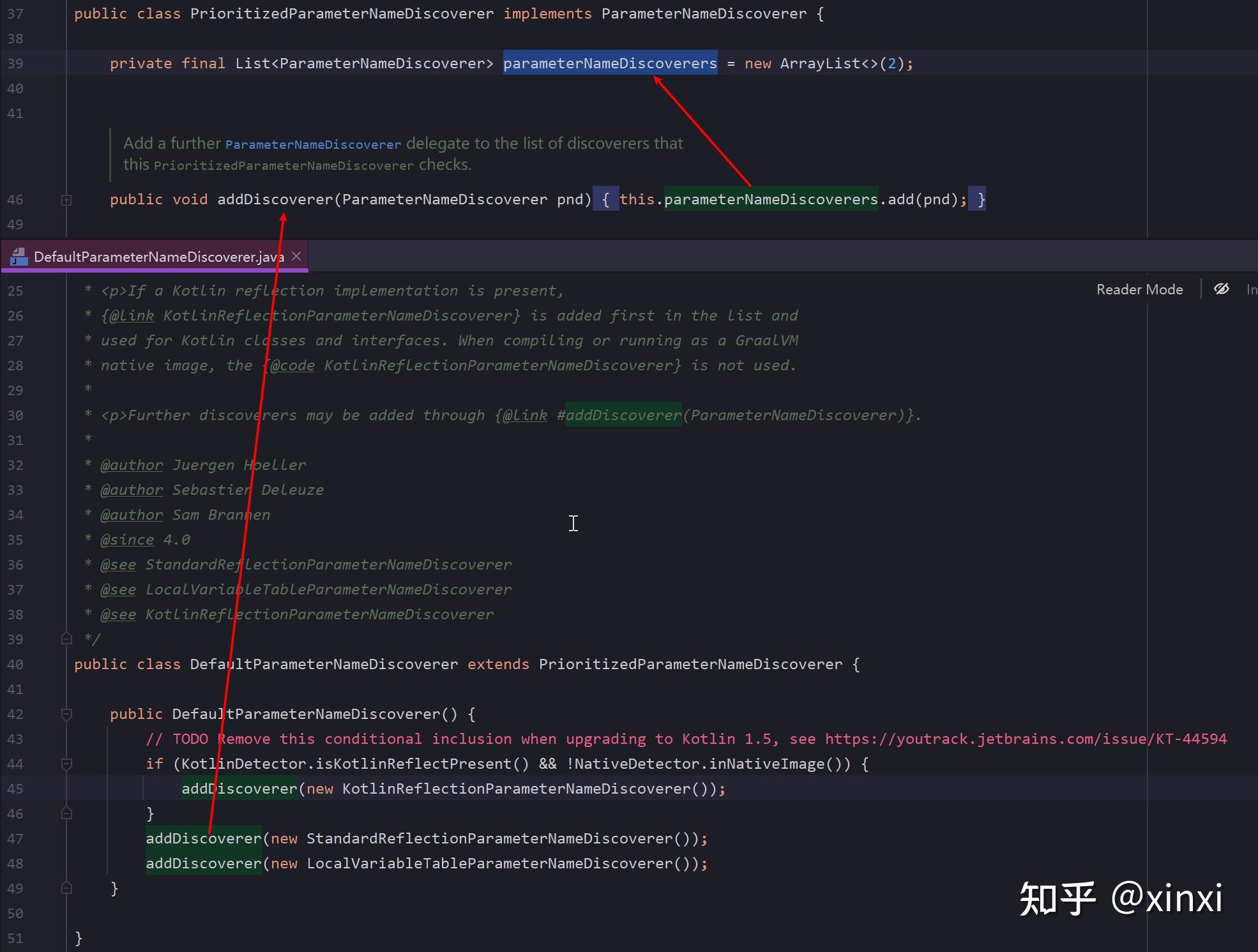Click the Java class file icon on tab
Image resolution: width=1258 pixels, height=952 pixels.
point(19,257)
